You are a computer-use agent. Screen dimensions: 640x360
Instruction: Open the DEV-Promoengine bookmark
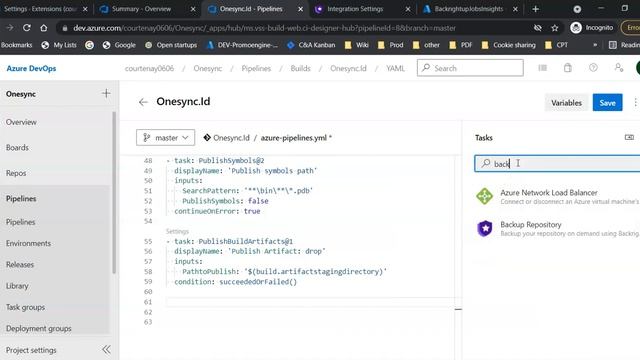(242, 45)
